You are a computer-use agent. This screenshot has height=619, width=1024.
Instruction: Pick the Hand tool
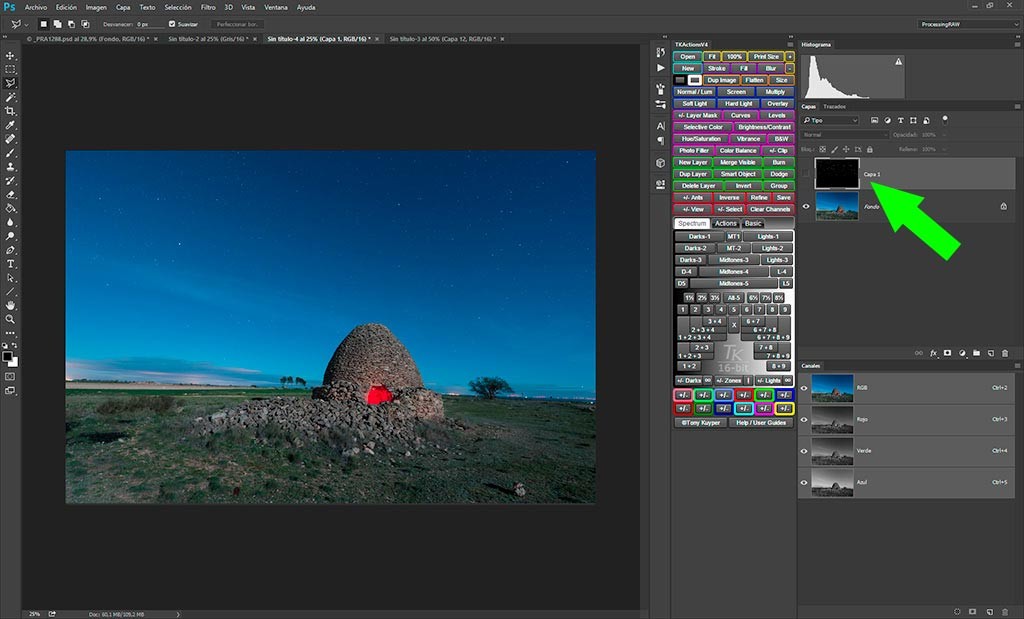(10, 304)
